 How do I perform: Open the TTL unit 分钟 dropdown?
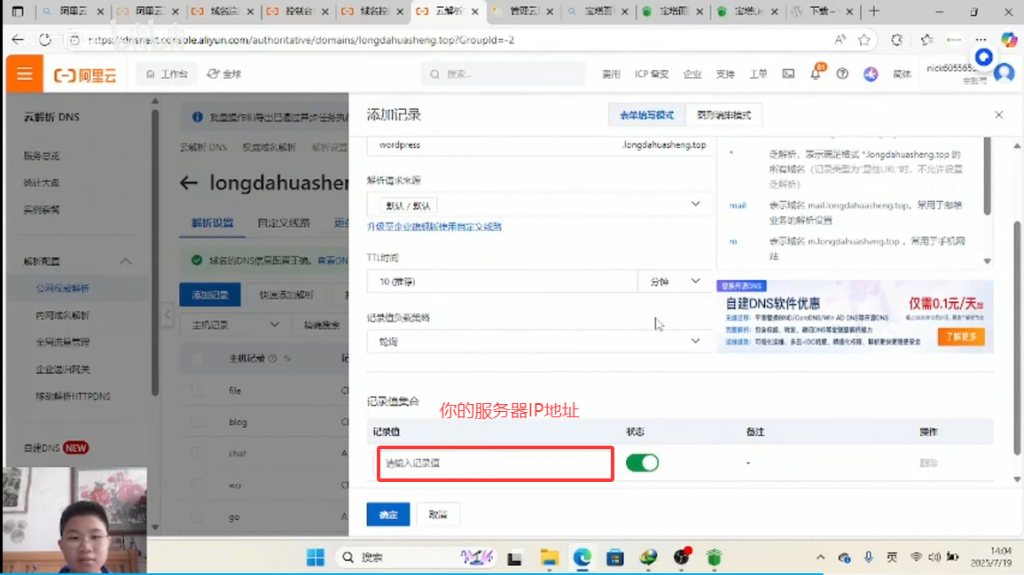click(x=675, y=282)
